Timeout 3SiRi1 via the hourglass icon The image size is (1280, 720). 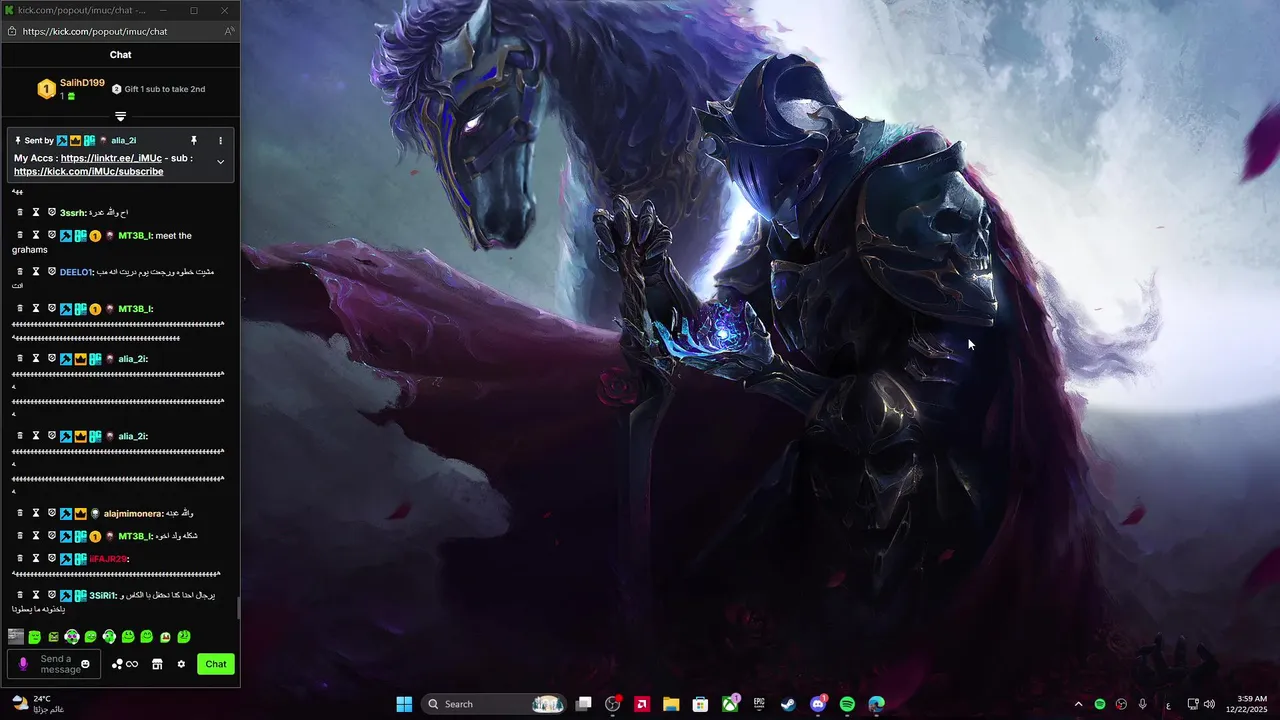36,595
